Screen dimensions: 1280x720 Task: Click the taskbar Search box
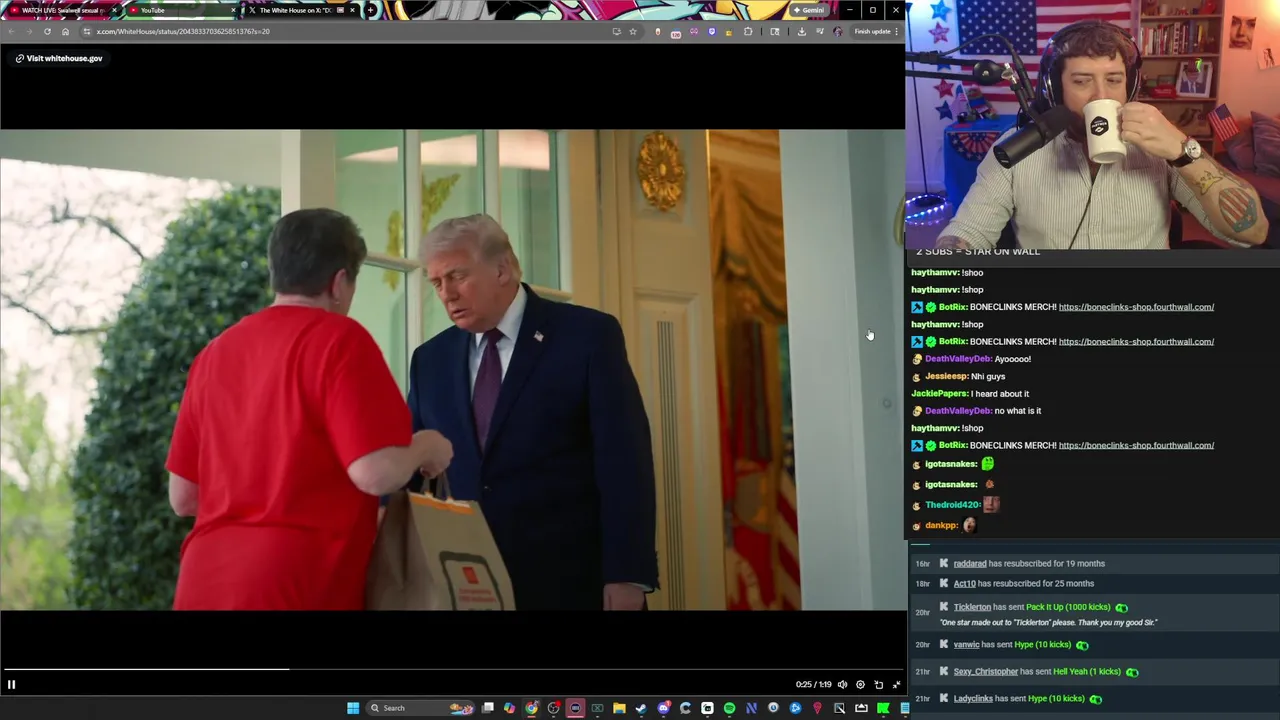pos(420,708)
